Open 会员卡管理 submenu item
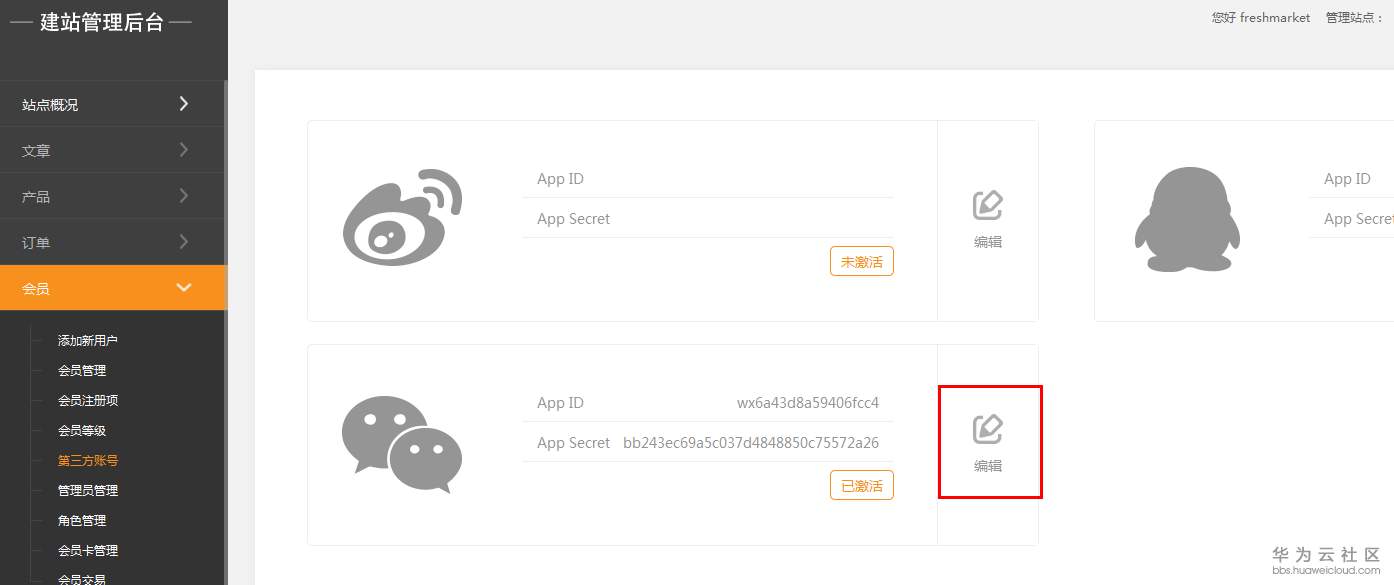 tap(88, 551)
